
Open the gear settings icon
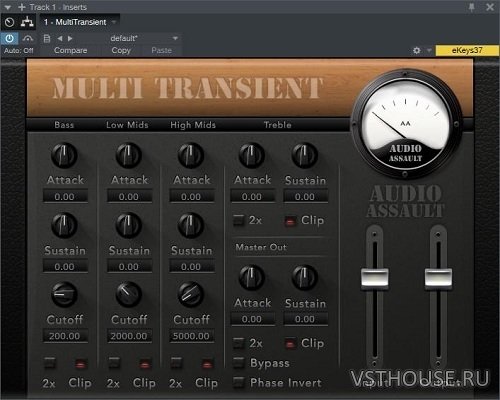[x=417, y=50]
